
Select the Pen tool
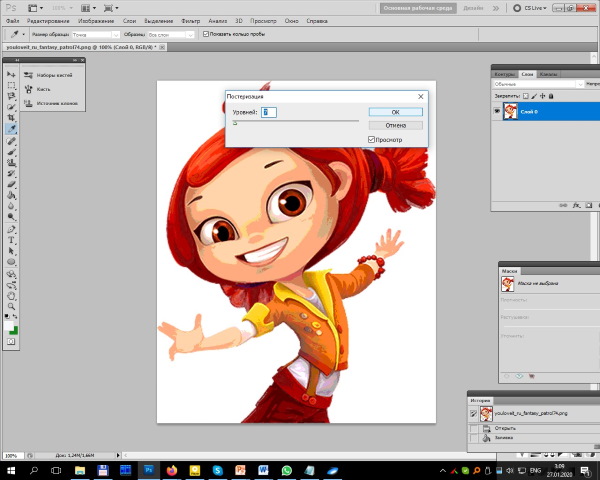[x=11, y=229]
